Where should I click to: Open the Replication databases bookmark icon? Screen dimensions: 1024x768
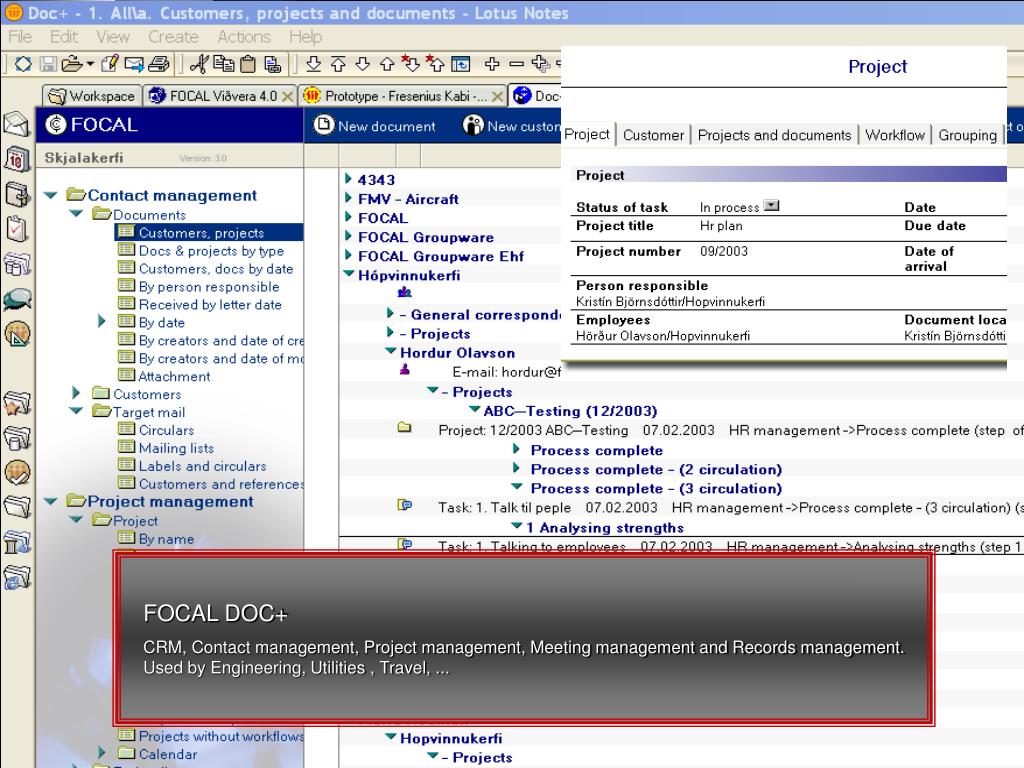16,264
